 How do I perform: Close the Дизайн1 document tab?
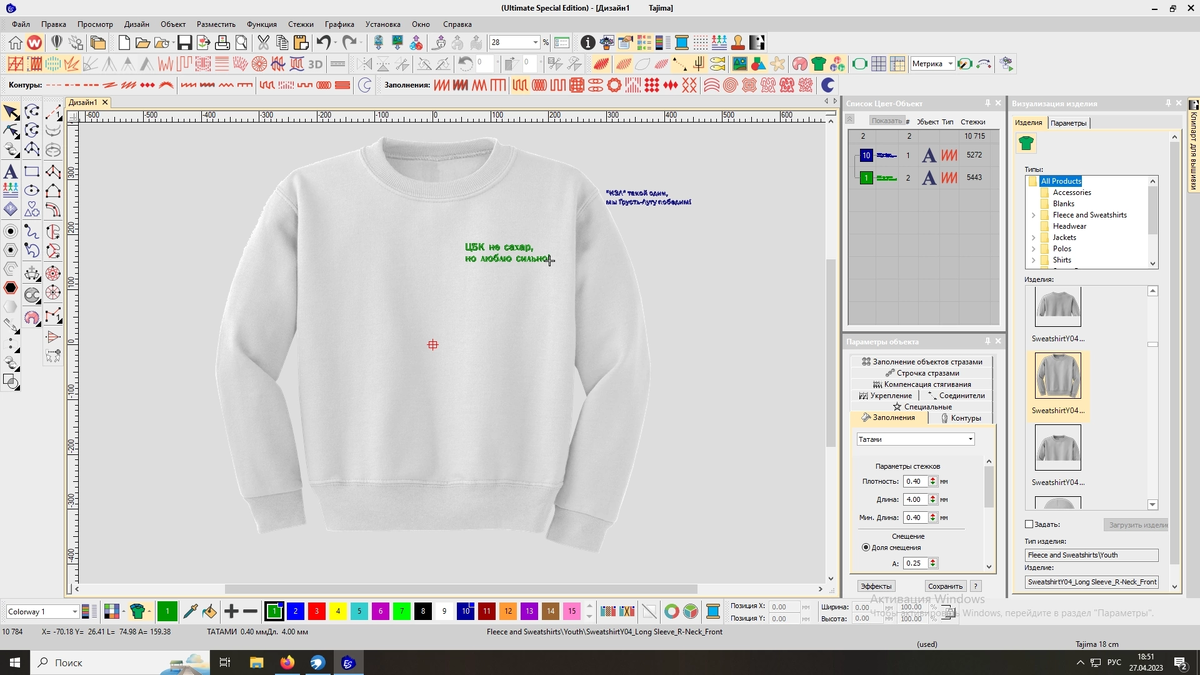(104, 102)
